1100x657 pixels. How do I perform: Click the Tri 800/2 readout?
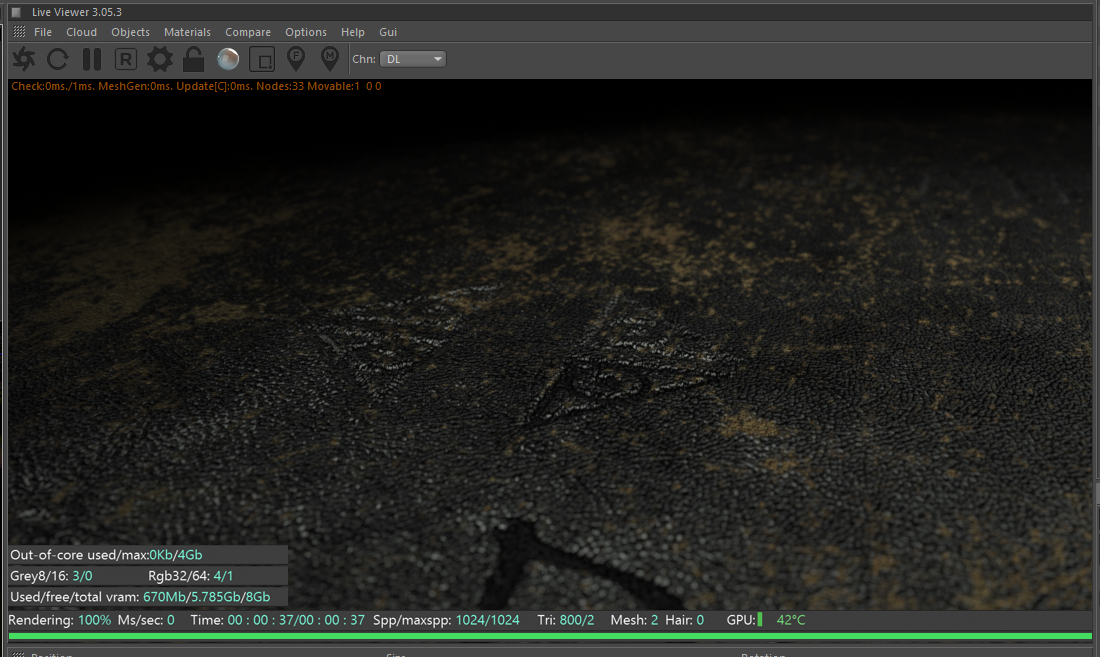(x=565, y=620)
